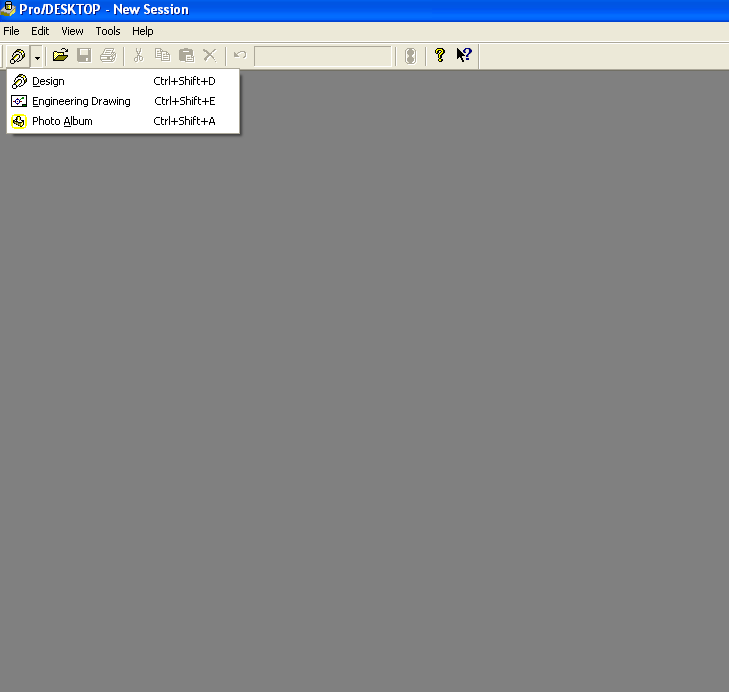Click the Paste clipboard icon
This screenshot has height=692, width=729.
click(x=186, y=55)
